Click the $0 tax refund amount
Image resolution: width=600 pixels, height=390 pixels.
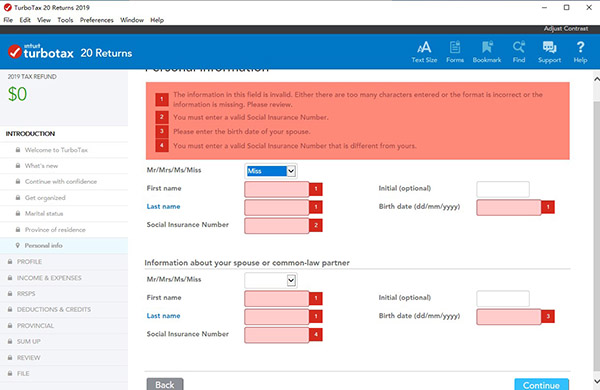tap(18, 94)
